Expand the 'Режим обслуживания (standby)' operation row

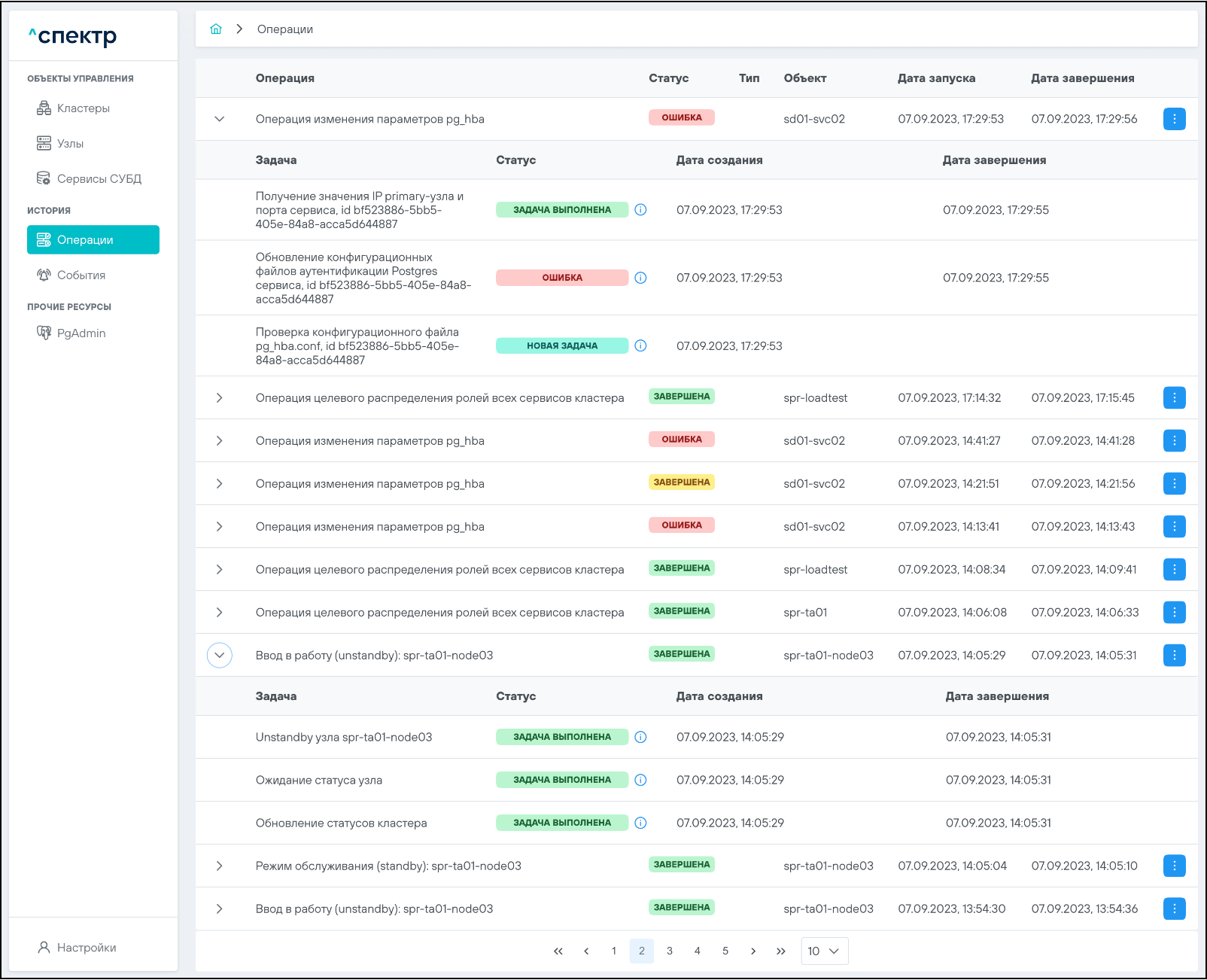click(x=220, y=866)
